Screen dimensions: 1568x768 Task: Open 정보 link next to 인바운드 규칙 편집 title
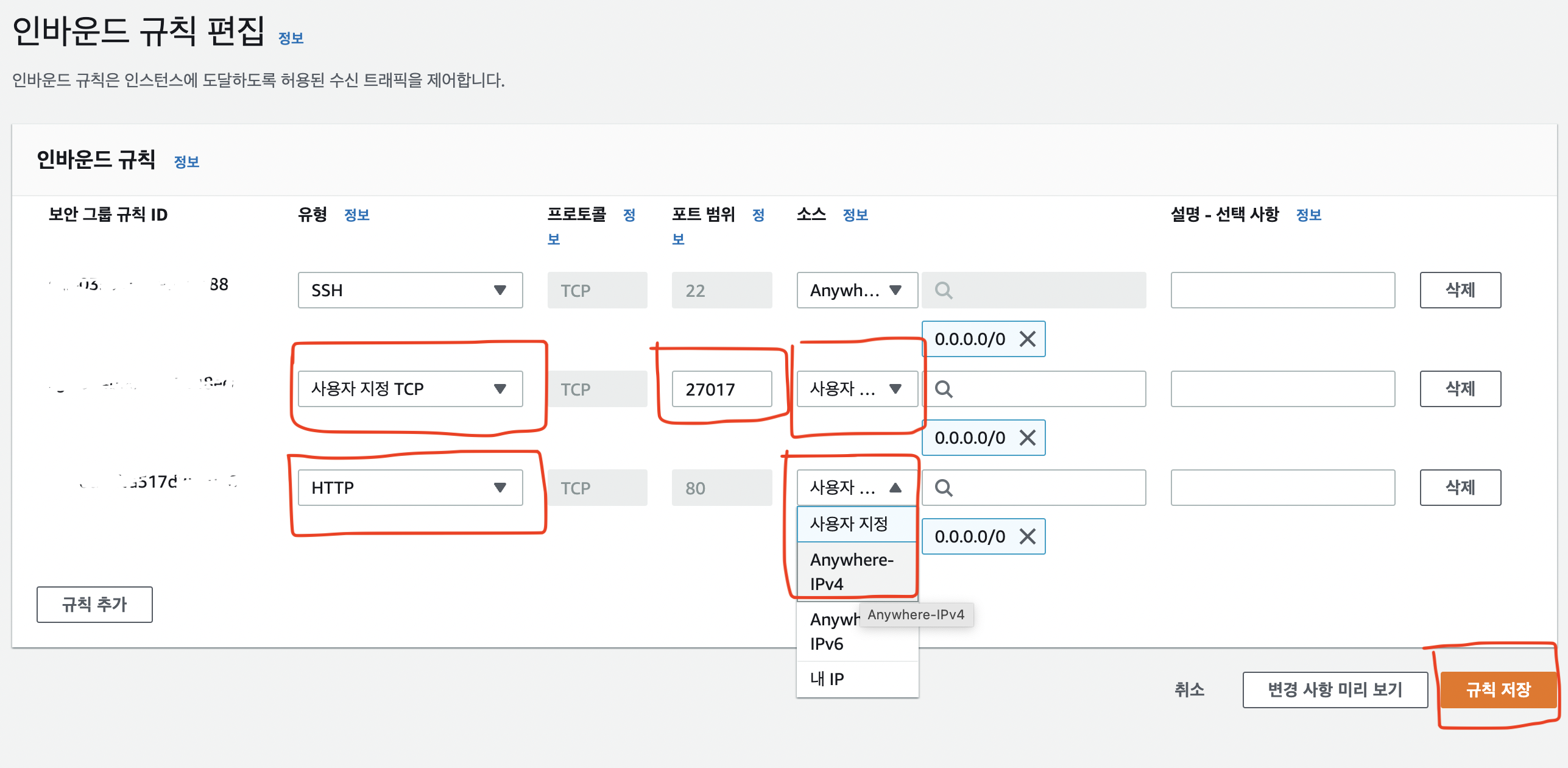(291, 38)
